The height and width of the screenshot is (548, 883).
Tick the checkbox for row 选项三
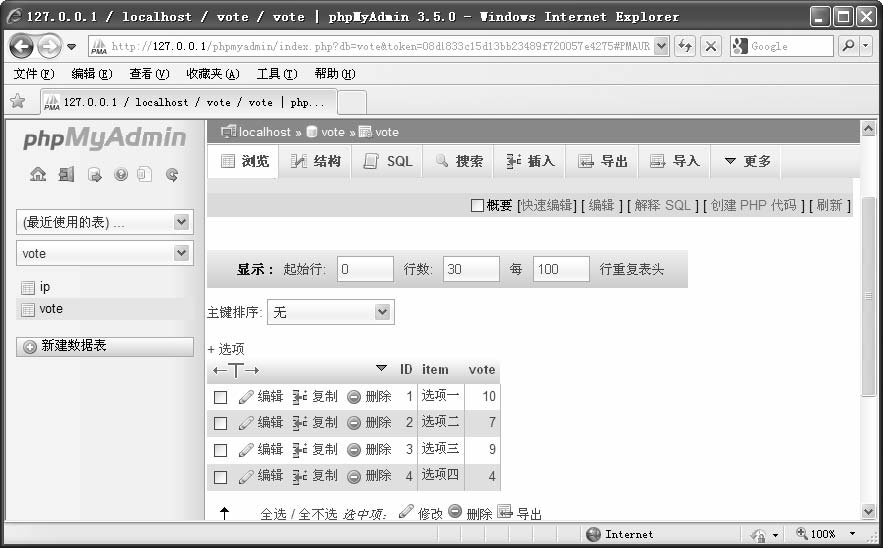coord(220,450)
